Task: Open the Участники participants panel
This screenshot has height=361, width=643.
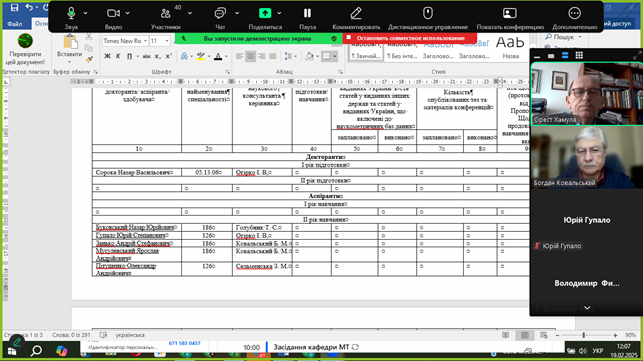Action: 165,14
